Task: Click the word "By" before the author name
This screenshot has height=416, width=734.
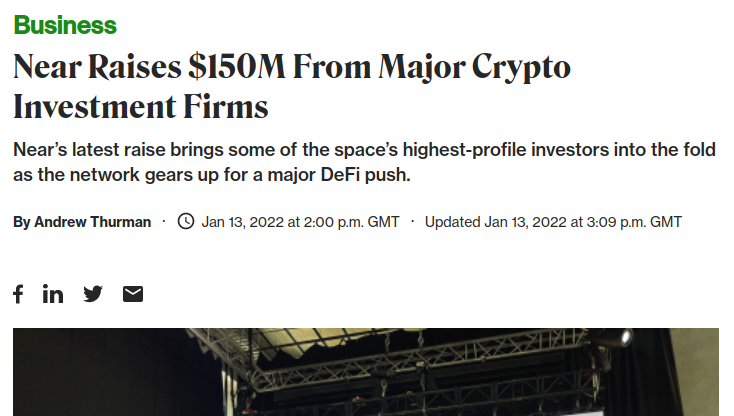Action: coord(22,222)
